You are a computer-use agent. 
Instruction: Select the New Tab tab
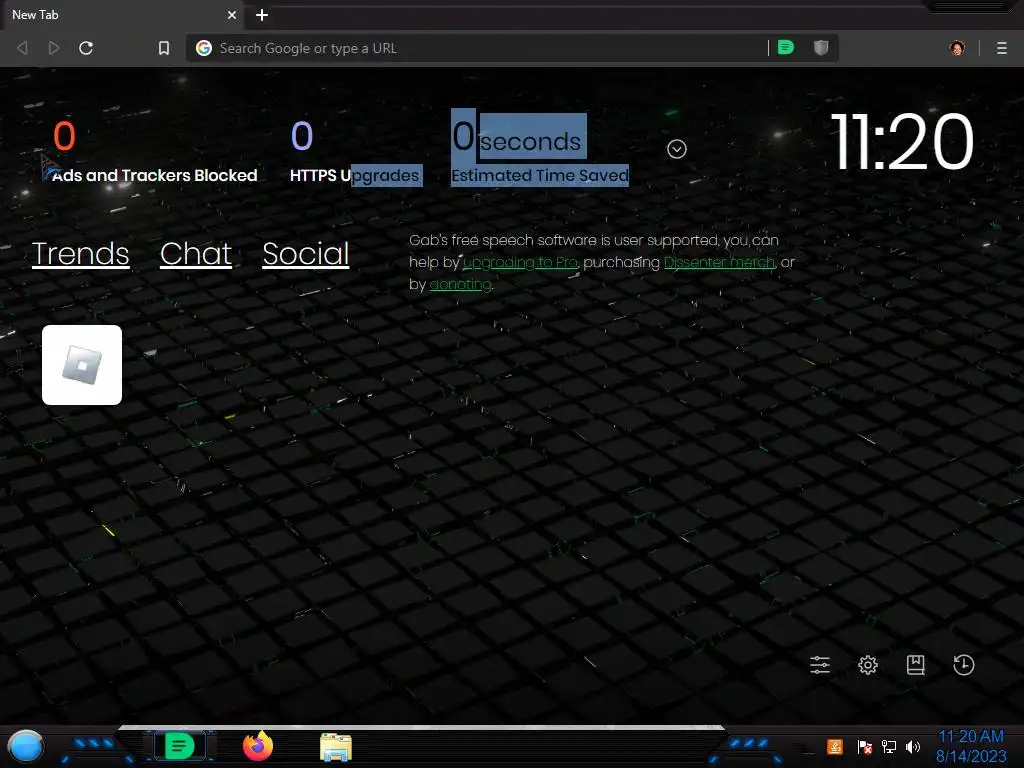click(122, 15)
